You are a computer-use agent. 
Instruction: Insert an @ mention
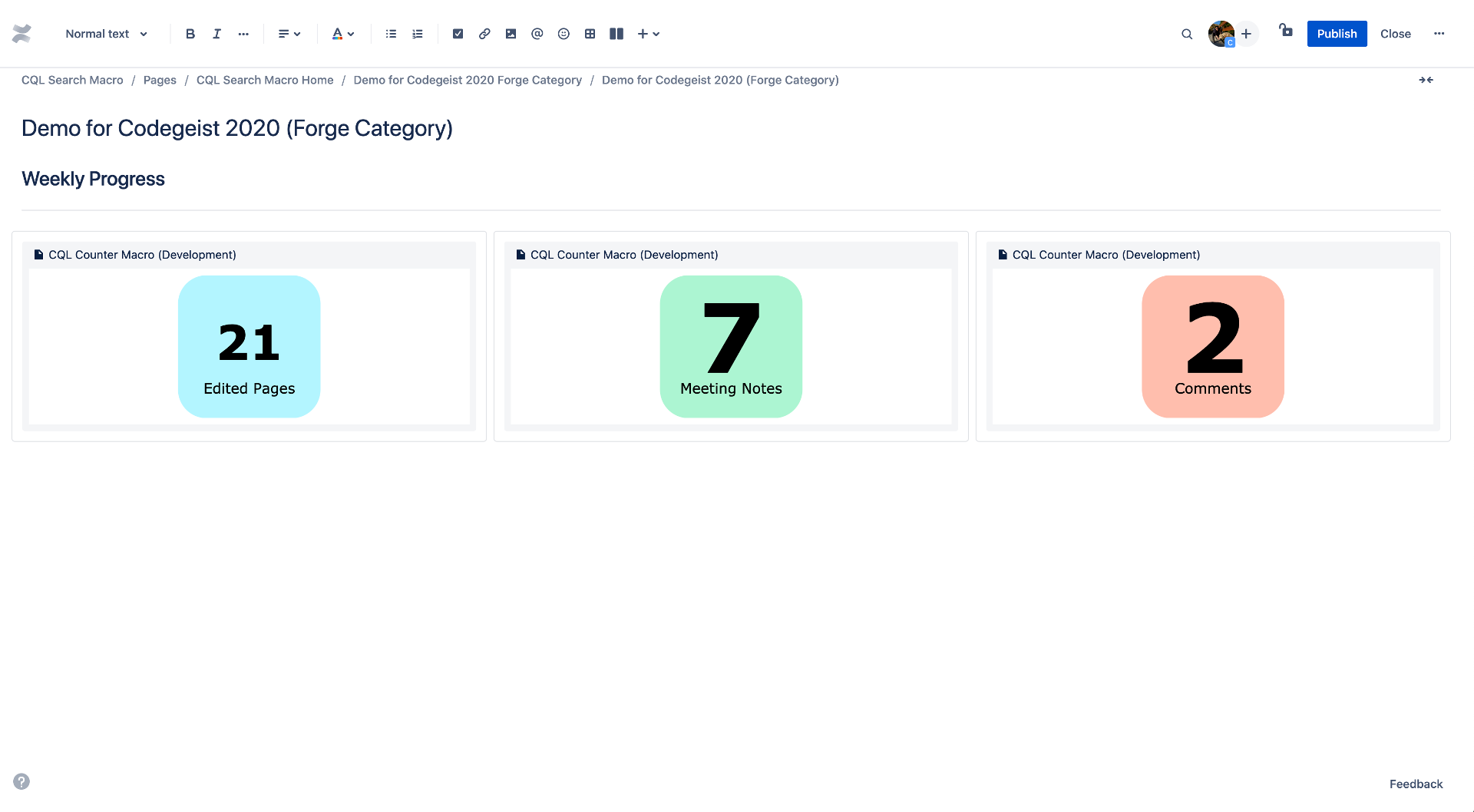[537, 34]
